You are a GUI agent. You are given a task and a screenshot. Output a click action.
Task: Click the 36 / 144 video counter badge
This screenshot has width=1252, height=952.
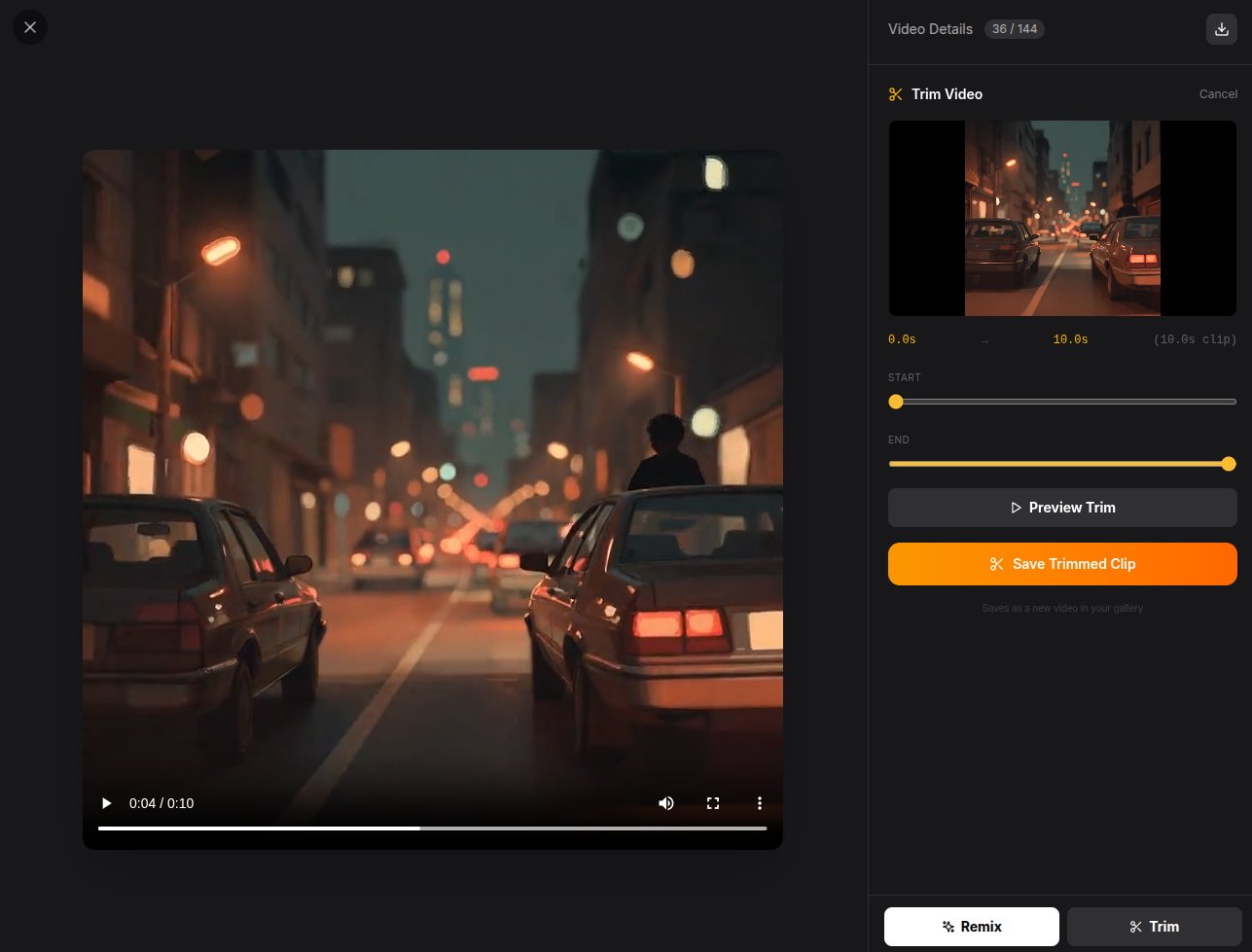pos(1015,29)
